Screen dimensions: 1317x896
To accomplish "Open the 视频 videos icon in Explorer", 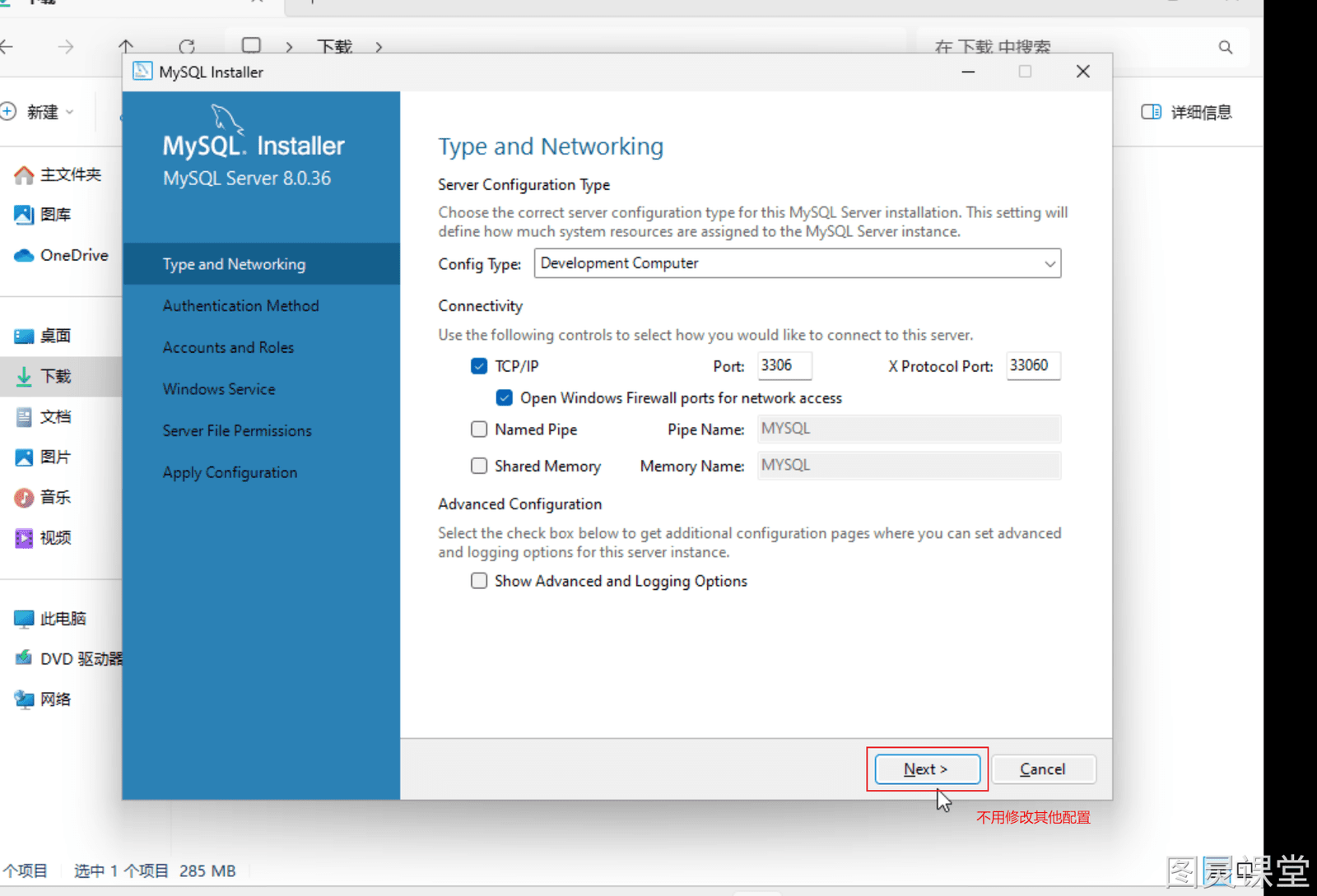I will [24, 537].
